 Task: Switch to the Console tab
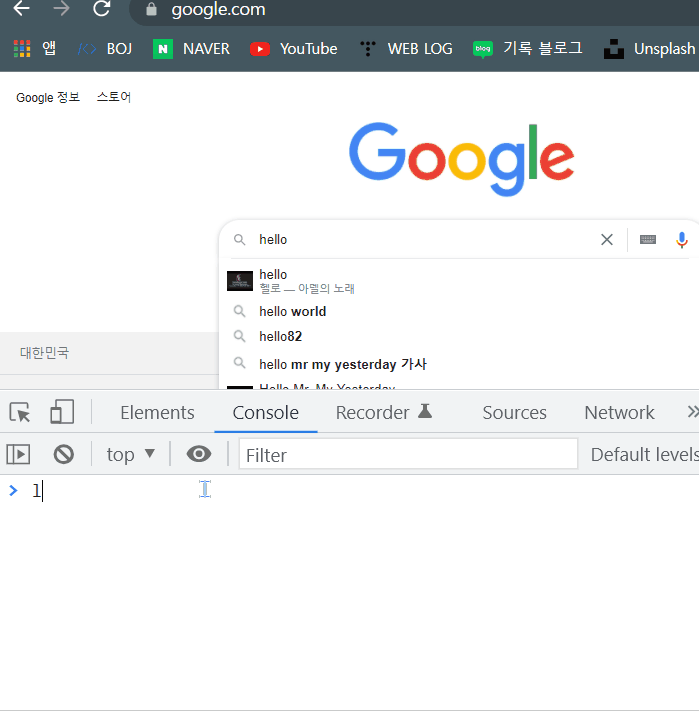point(266,413)
